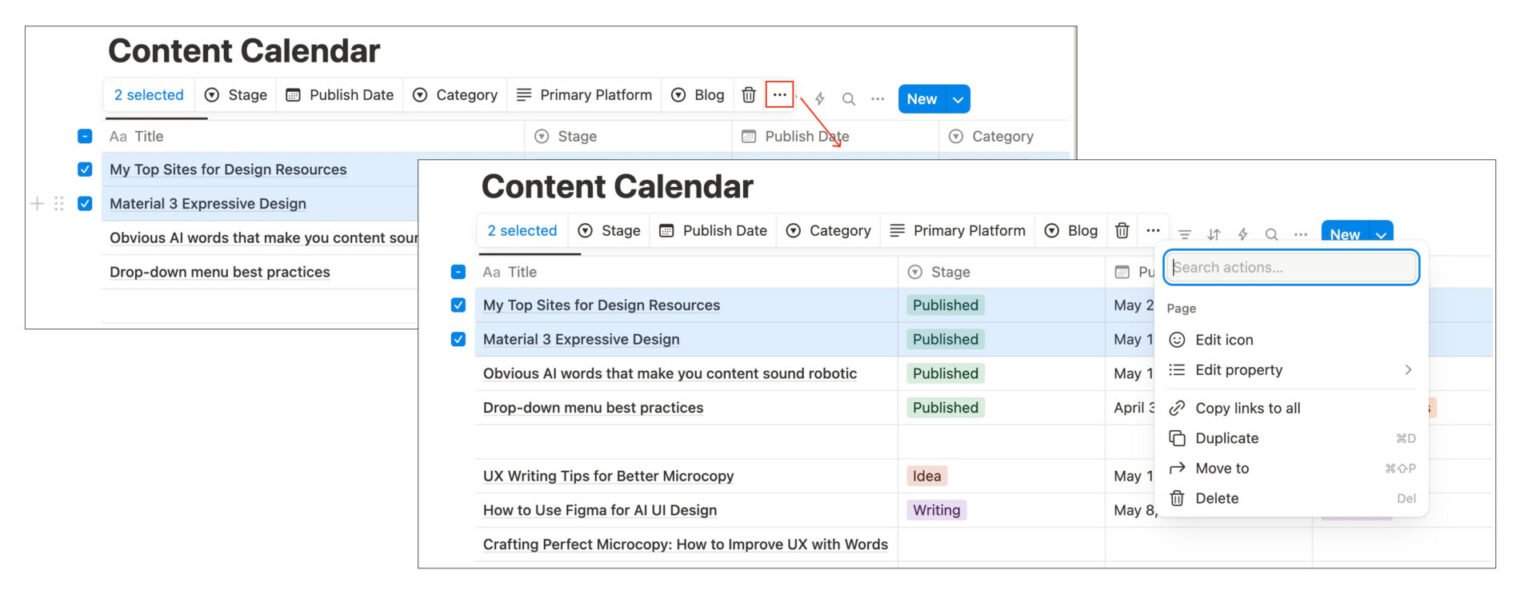Screen dimensions: 1536x610
Task: Open the Stage property dropdown in the toolbar
Action: coord(610,230)
